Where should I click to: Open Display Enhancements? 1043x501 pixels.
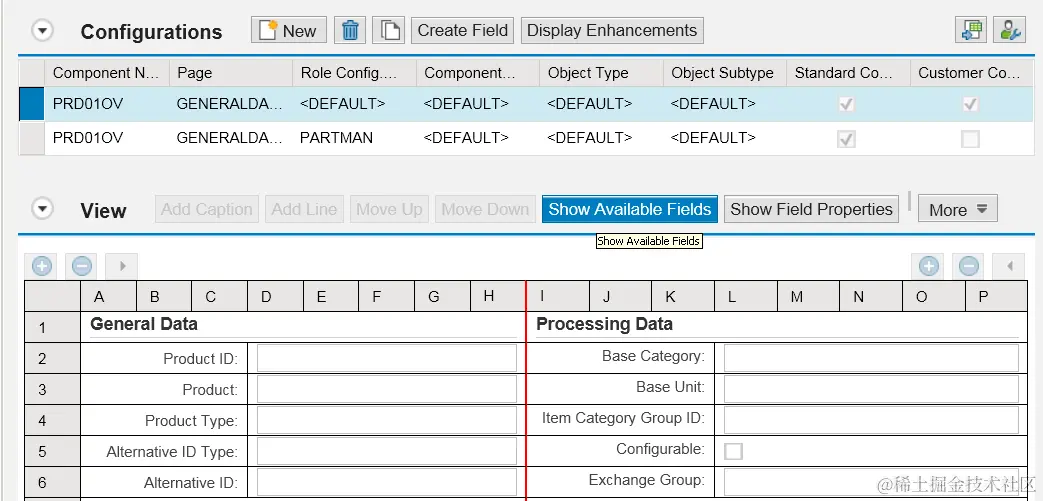click(612, 31)
